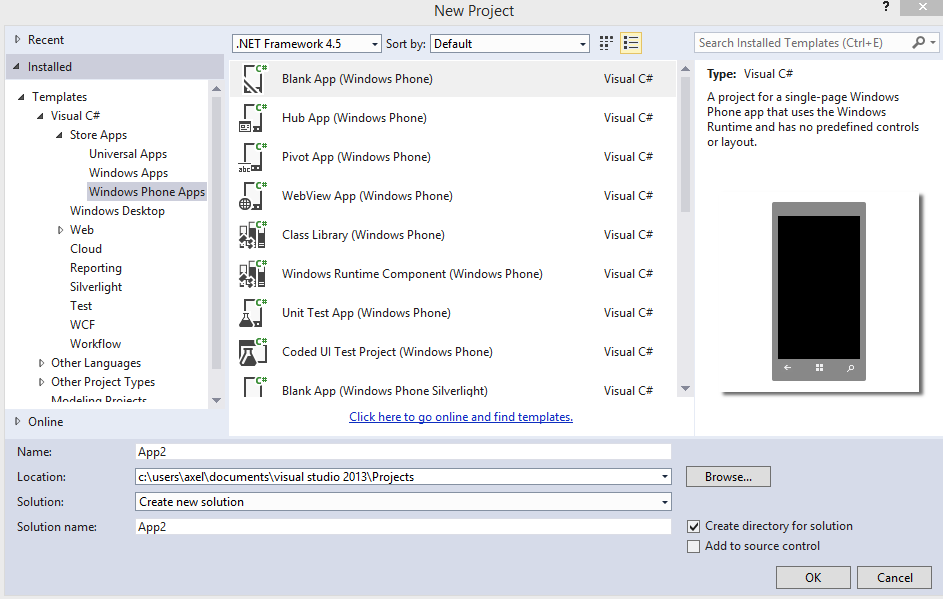Collapse the Store Apps tree node

(x=59, y=135)
